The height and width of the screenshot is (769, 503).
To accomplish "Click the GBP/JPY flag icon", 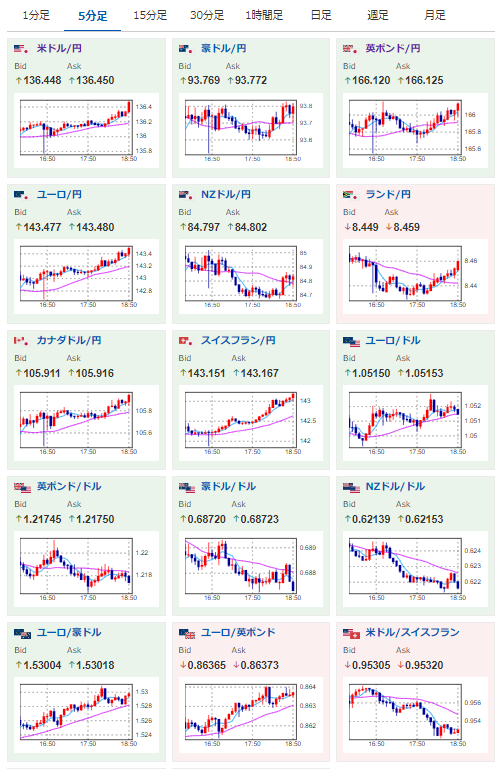I will [x=350, y=49].
